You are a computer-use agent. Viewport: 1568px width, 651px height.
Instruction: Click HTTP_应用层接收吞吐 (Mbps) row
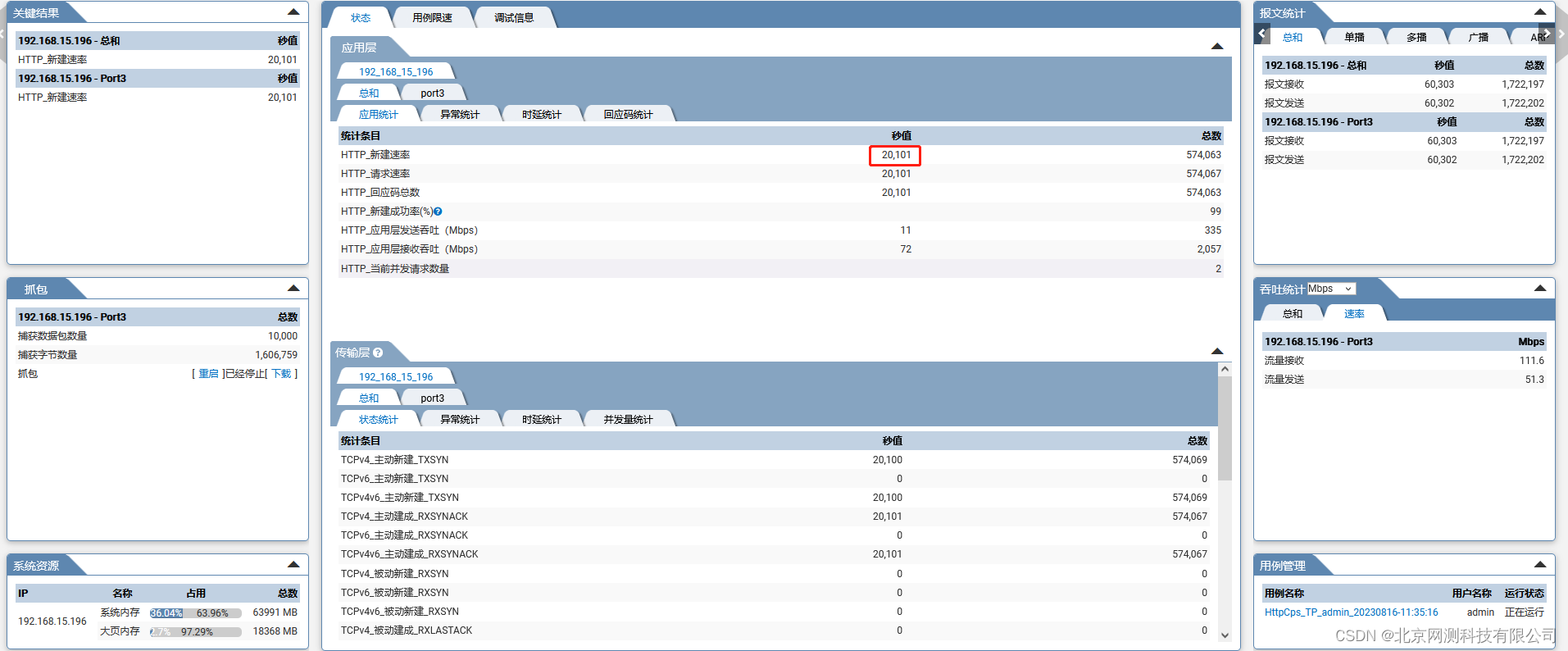tap(780, 249)
